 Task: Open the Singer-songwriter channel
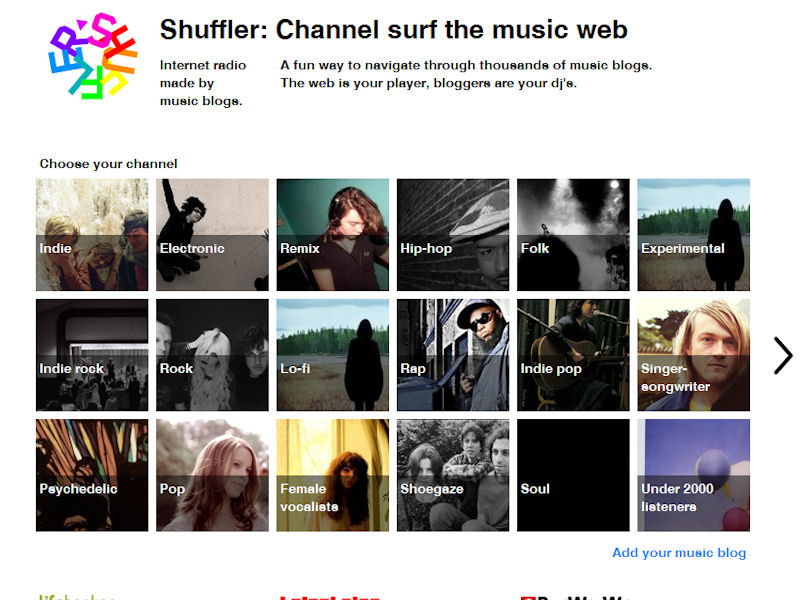pyautogui.click(x=693, y=355)
